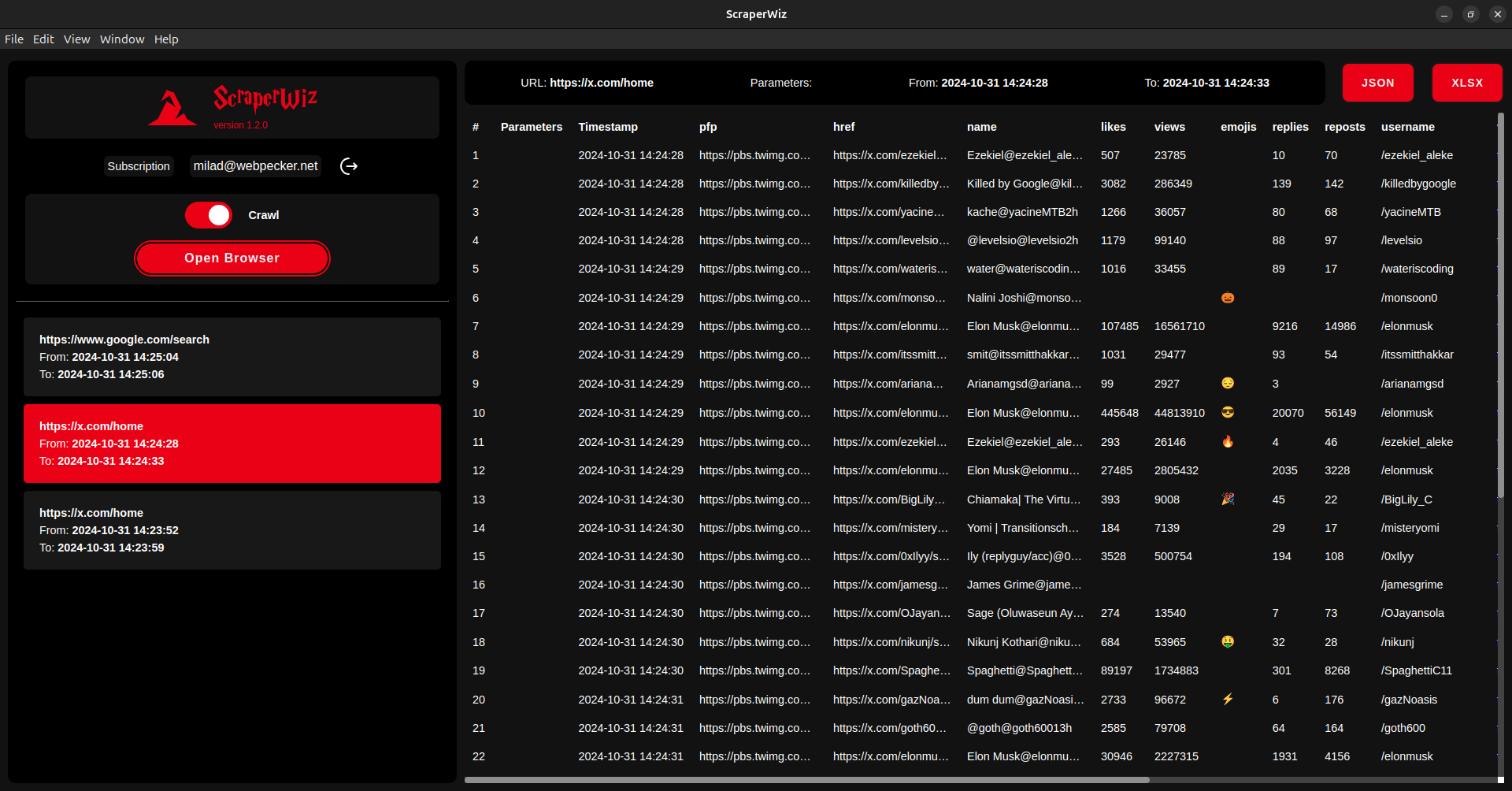This screenshot has width=1512, height=791.
Task: Click username /killedbygoogle in row 2
Action: pos(1418,184)
